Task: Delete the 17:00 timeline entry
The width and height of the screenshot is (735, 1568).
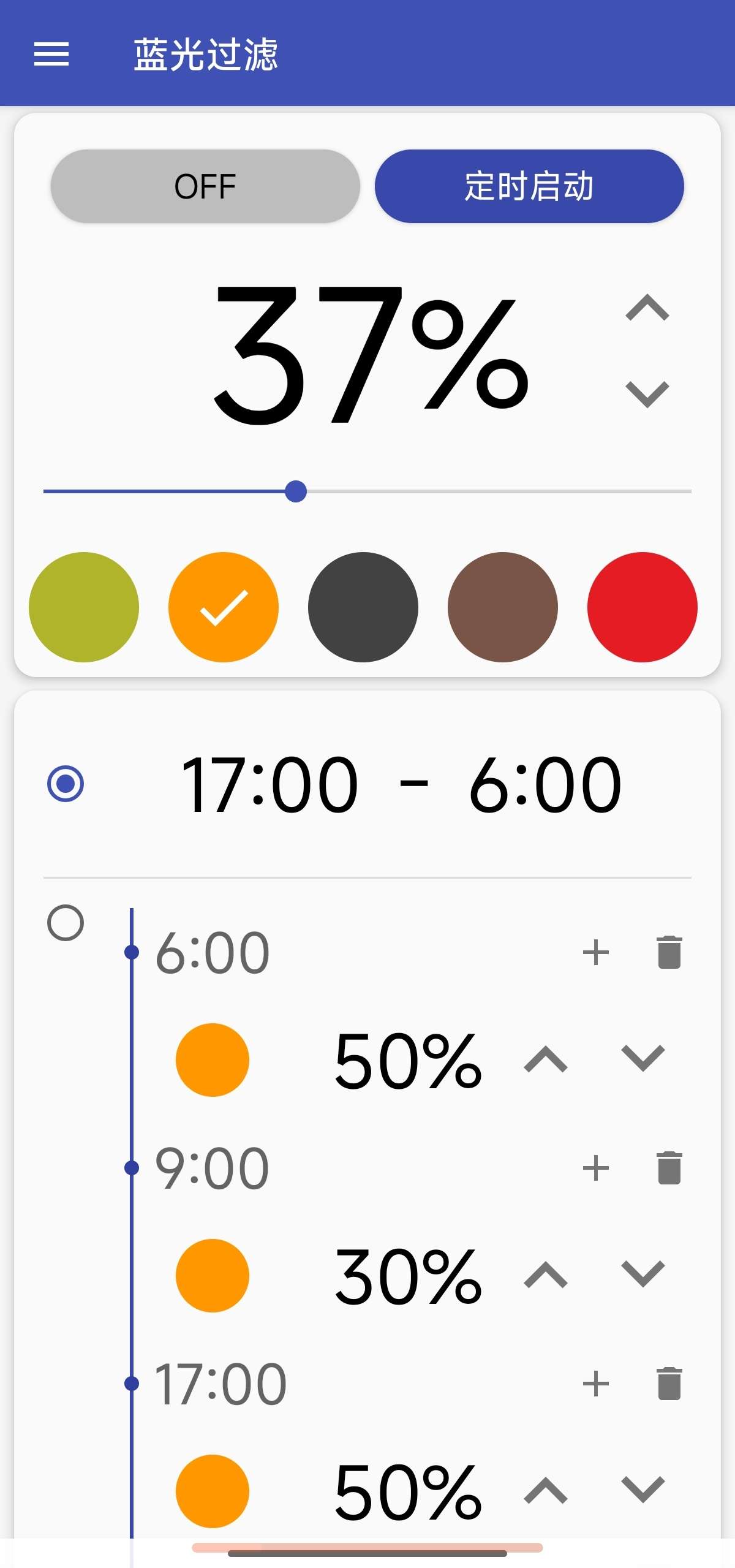Action: (669, 1384)
